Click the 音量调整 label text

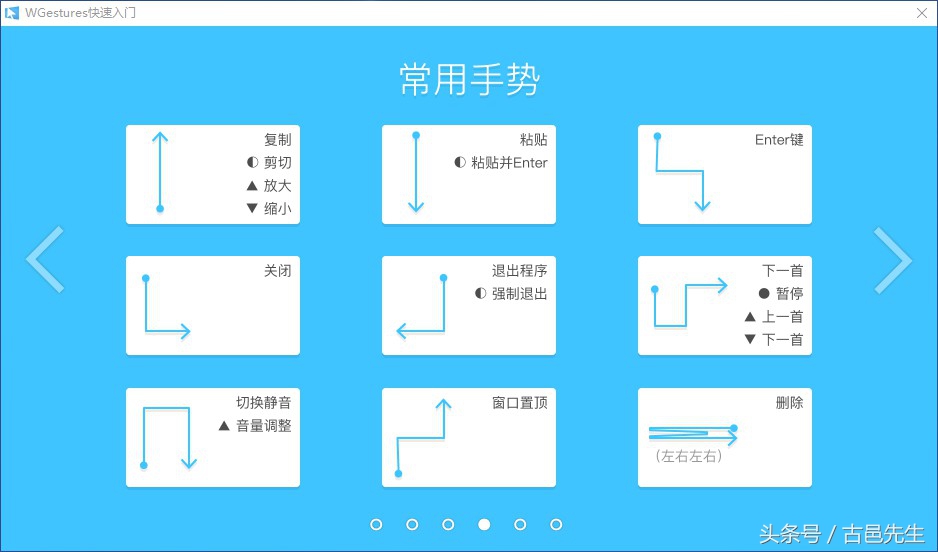264,425
